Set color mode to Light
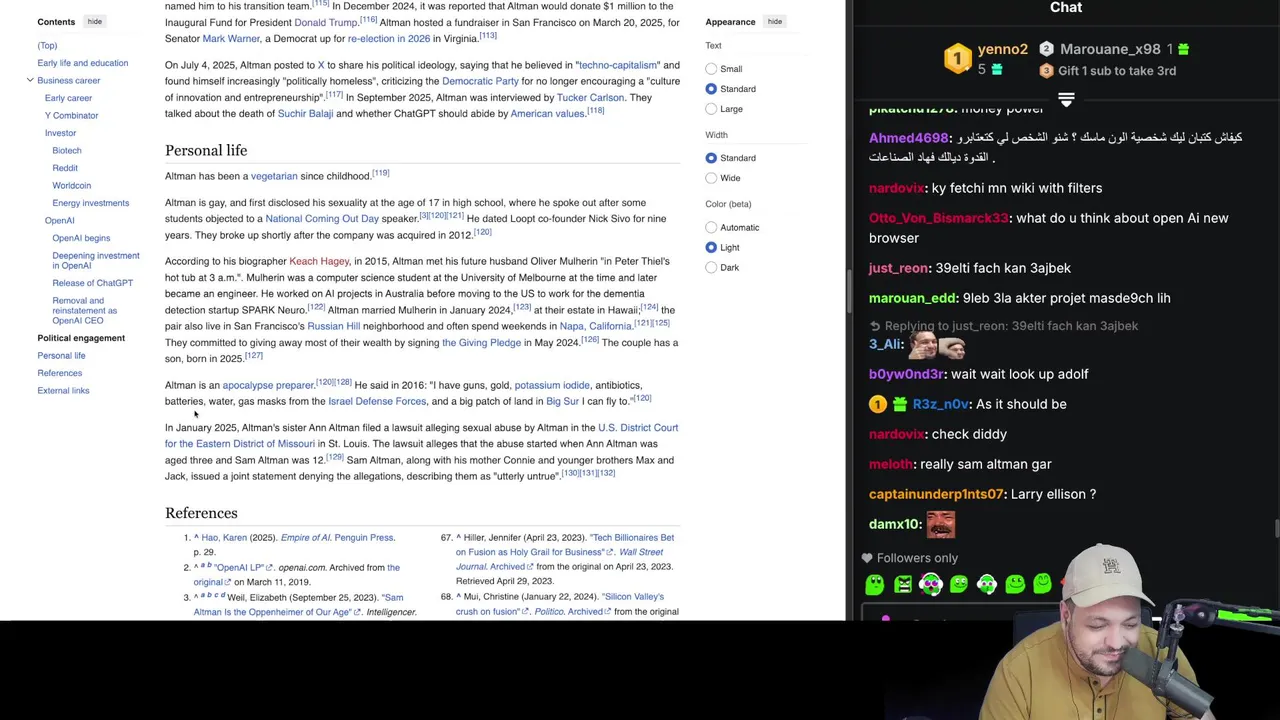The height and width of the screenshot is (720, 1280). tap(711, 248)
